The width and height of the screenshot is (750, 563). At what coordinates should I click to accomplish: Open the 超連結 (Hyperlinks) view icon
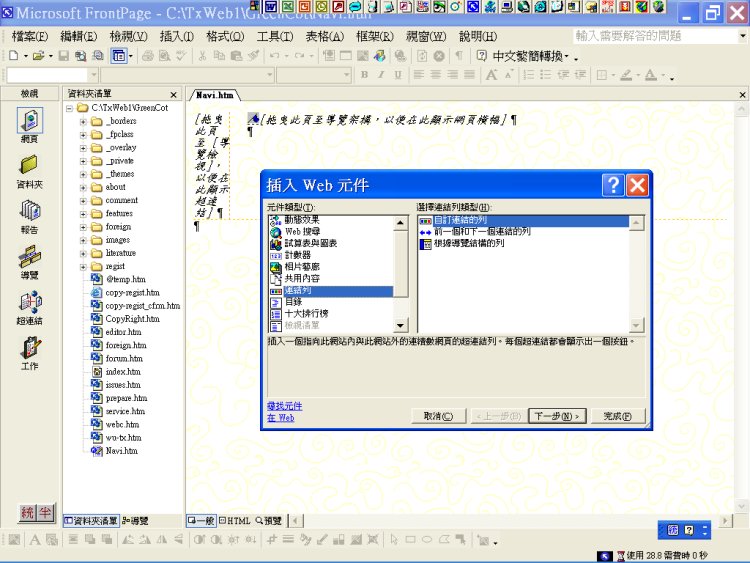click(29, 305)
